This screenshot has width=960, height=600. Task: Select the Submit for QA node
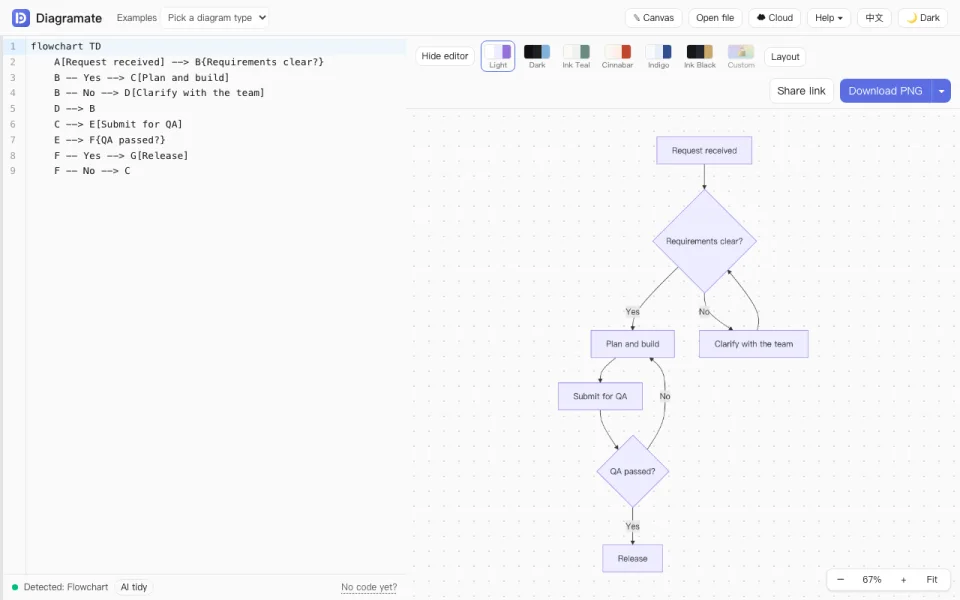tap(600, 396)
